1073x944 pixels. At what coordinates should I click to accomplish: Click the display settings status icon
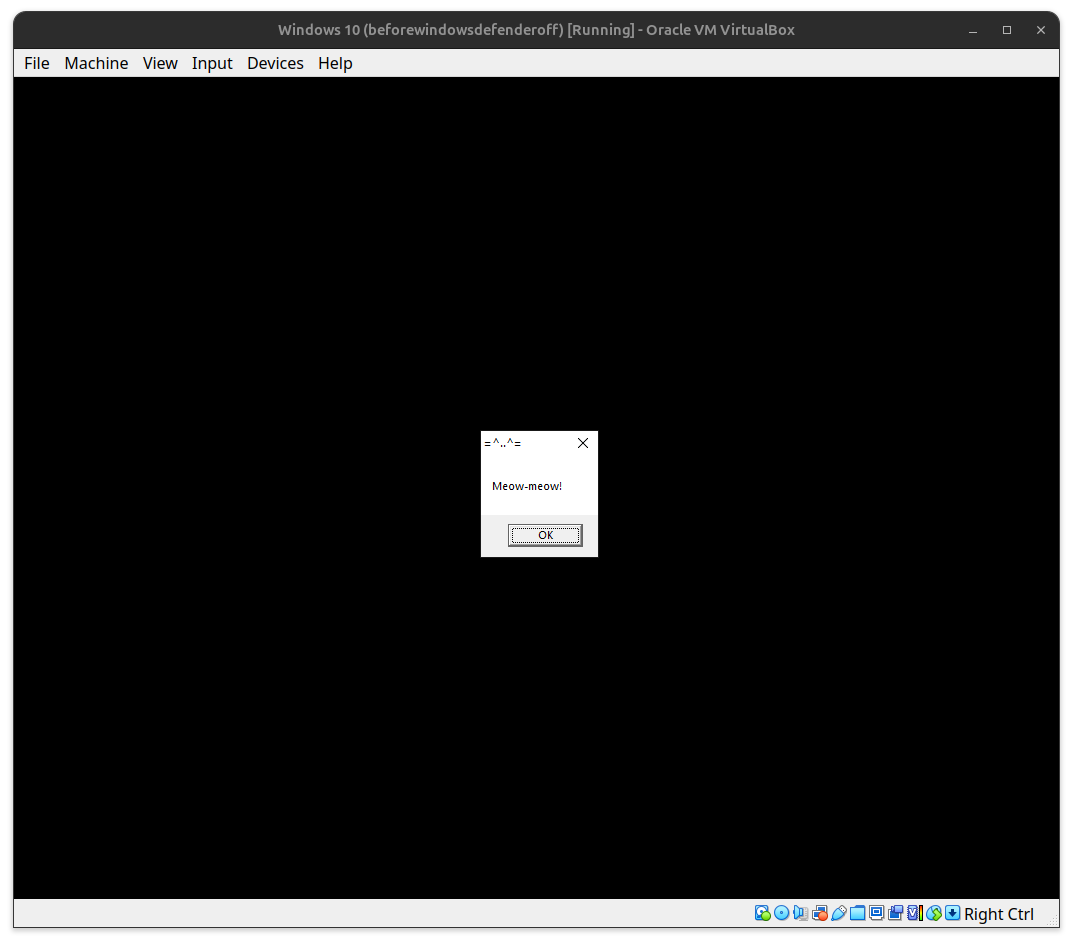(x=877, y=913)
